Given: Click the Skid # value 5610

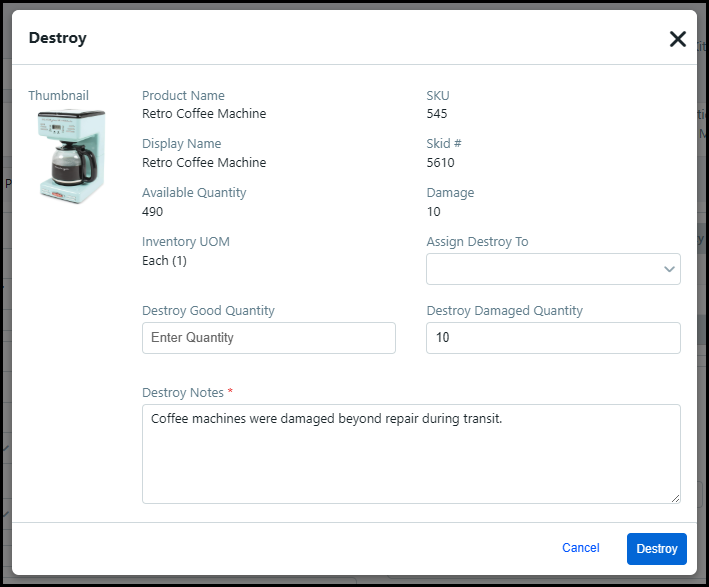Looking at the screenshot, I should click(440, 162).
